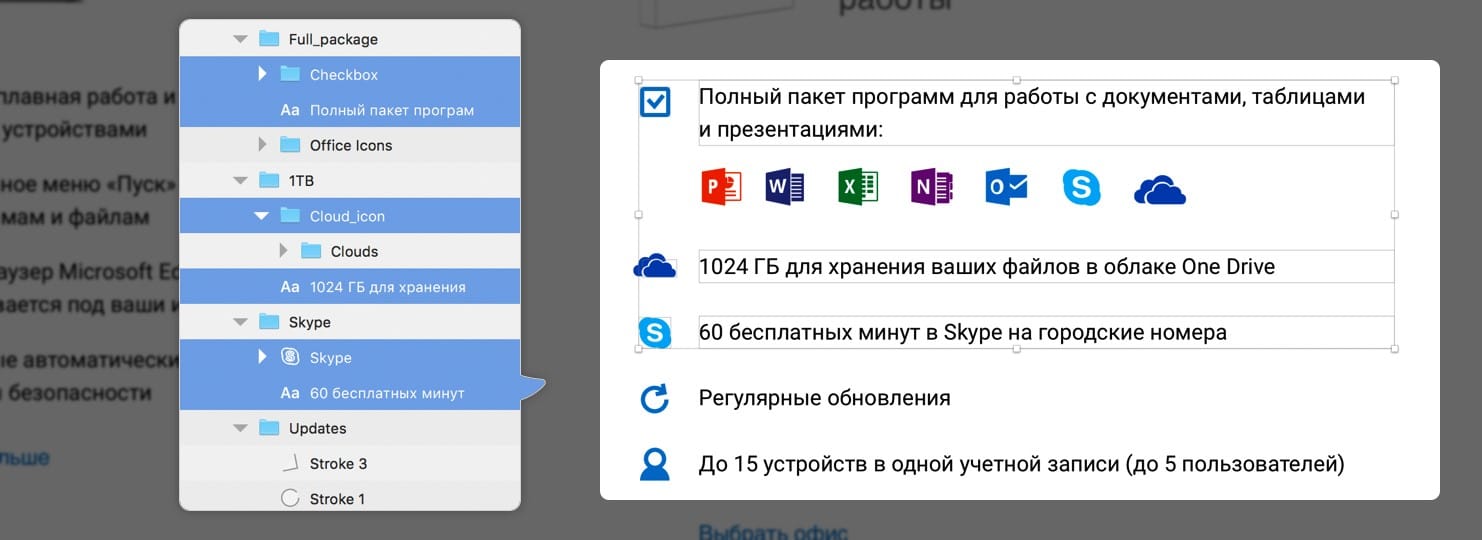The width and height of the screenshot is (1482, 540).
Task: Click the Updates folder icon
Action: tap(269, 428)
